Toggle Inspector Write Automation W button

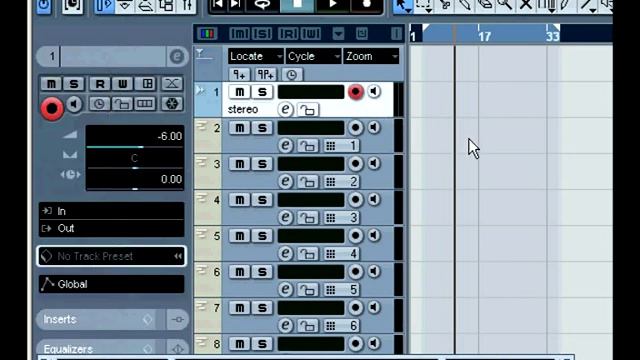122,84
